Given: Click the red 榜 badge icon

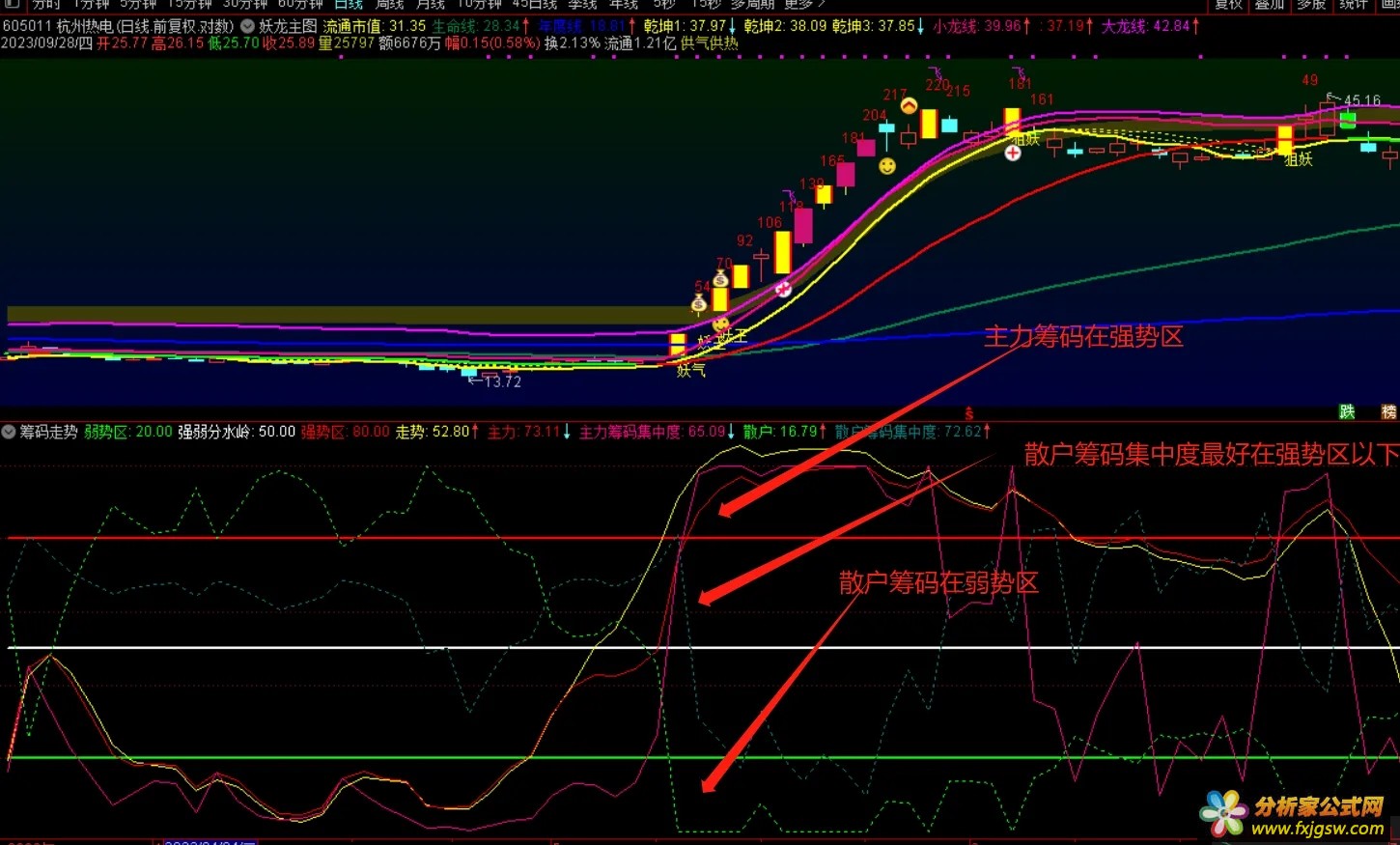Looking at the screenshot, I should (x=1388, y=412).
